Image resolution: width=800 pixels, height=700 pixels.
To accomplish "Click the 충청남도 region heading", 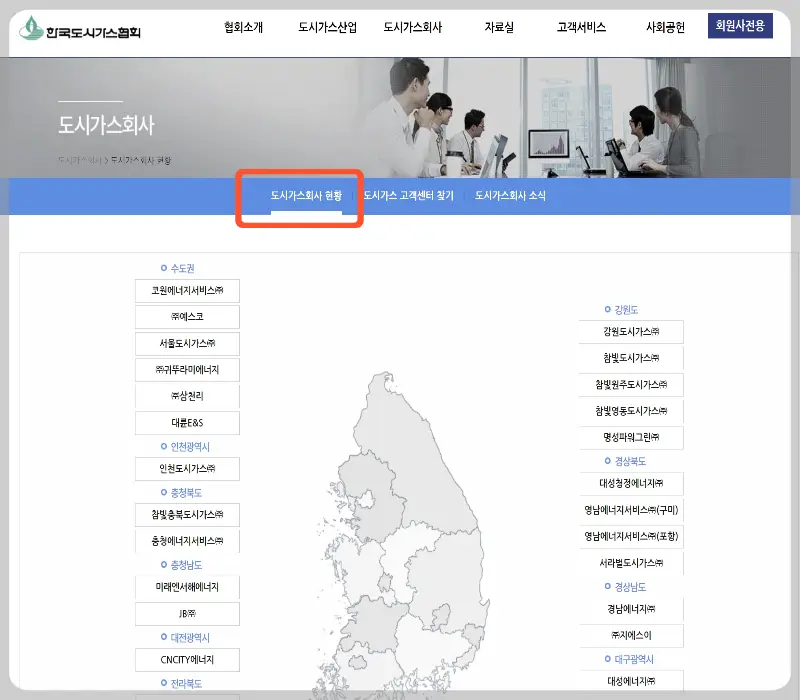I will point(181,565).
